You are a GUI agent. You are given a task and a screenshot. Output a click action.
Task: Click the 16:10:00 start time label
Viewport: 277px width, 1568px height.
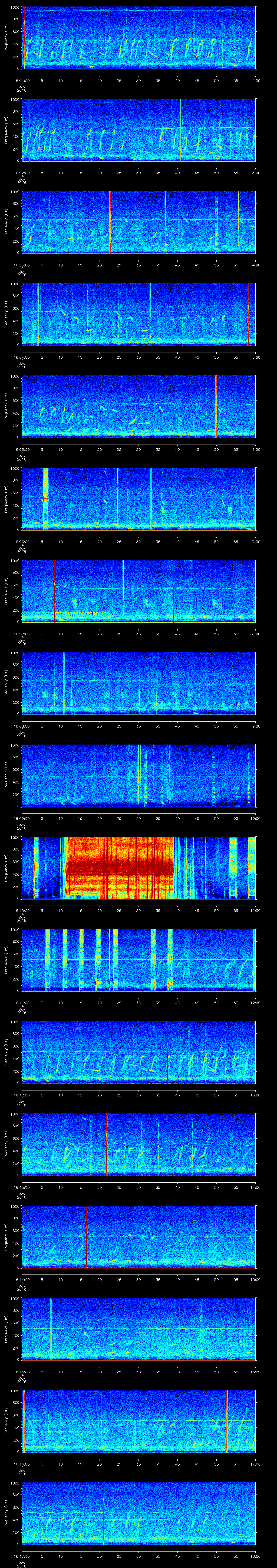[21, 910]
